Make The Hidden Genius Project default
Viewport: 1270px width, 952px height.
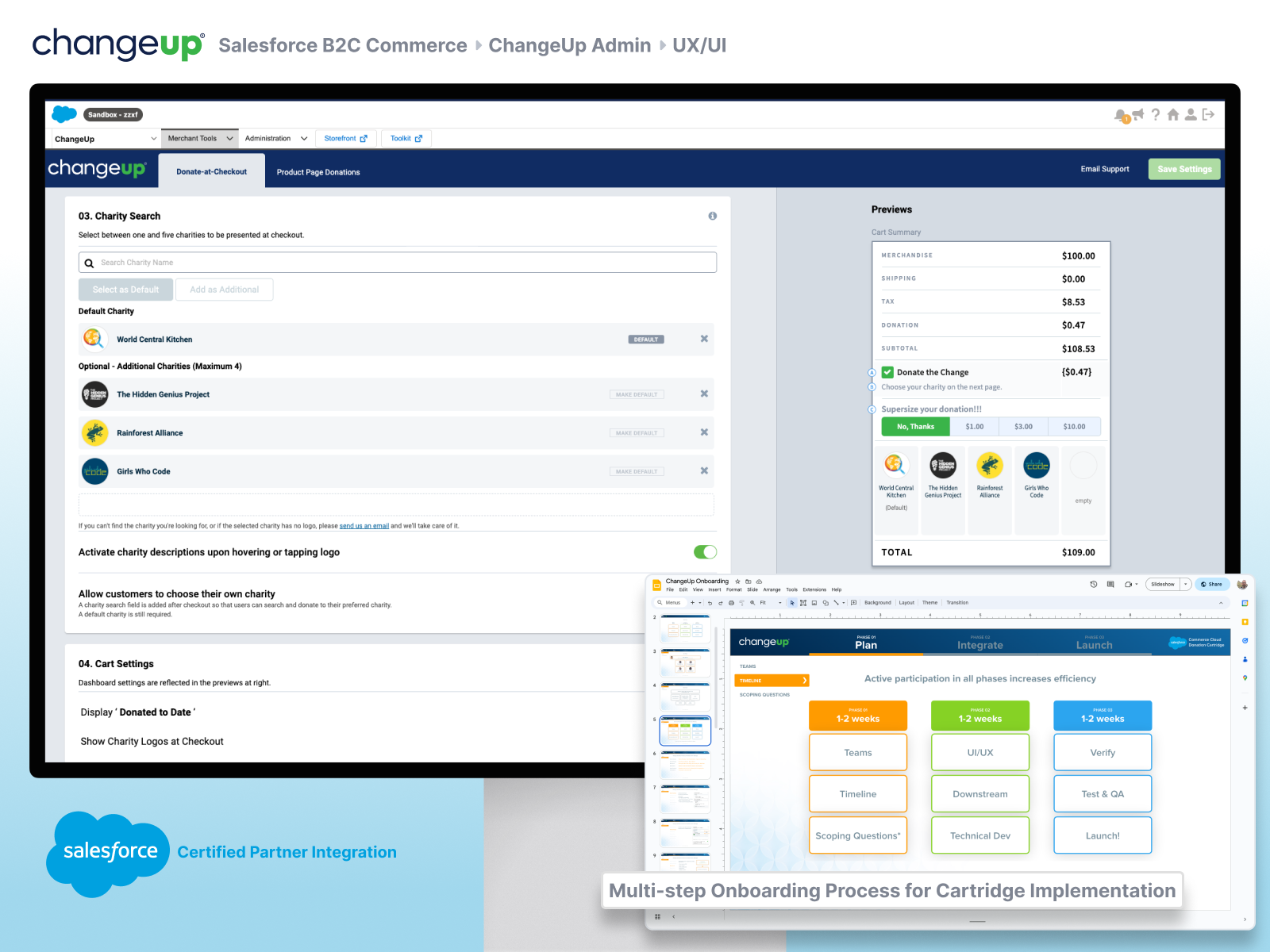coord(637,394)
